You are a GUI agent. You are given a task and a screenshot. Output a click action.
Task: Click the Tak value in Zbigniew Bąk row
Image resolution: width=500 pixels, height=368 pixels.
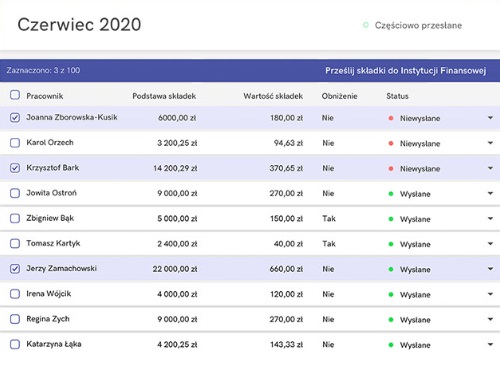[329, 219]
